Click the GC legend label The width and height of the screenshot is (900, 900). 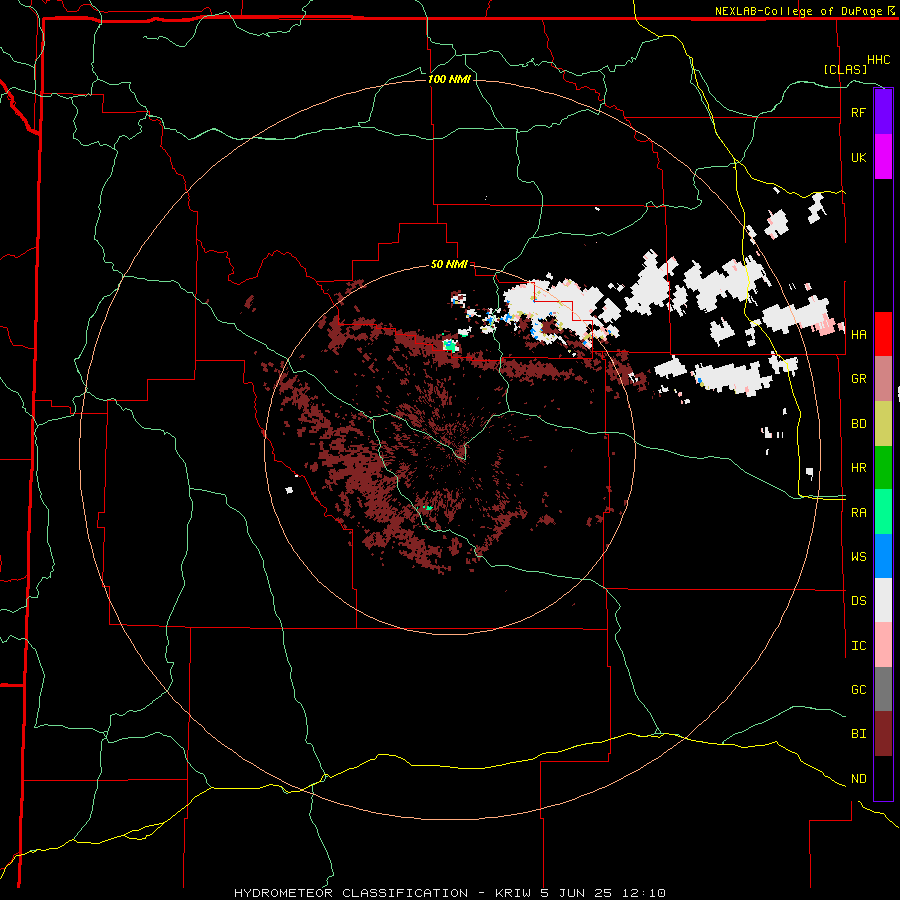point(858,690)
